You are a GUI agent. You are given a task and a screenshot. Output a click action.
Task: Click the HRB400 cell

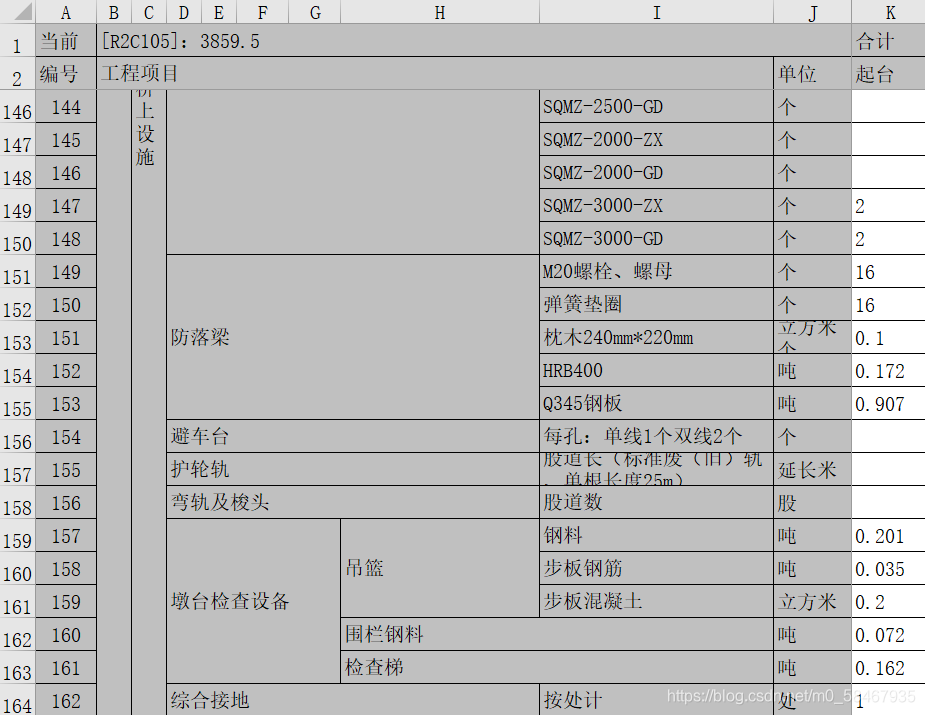click(657, 371)
